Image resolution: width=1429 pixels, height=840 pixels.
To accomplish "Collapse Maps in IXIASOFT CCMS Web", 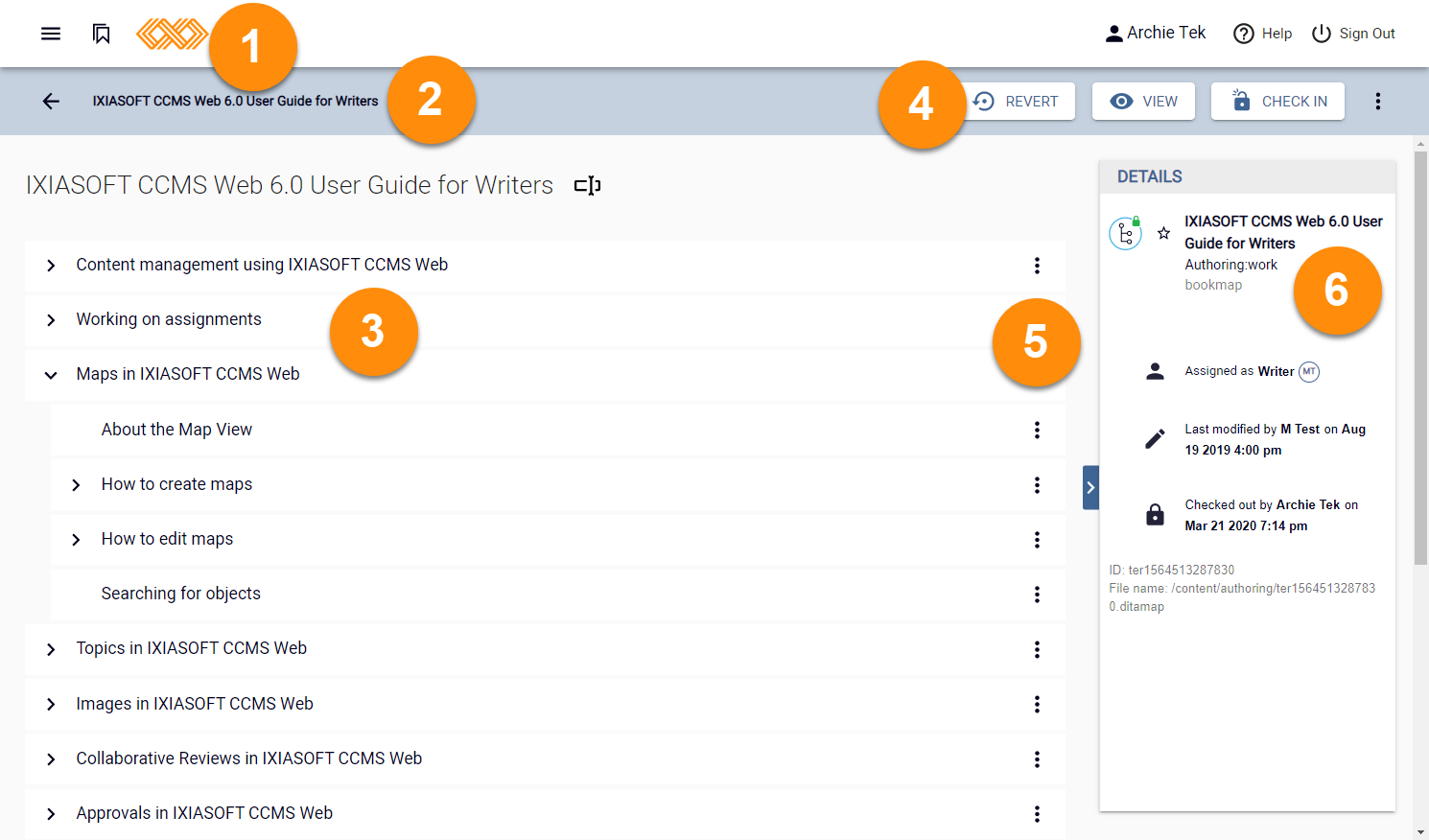I will pos(51,375).
